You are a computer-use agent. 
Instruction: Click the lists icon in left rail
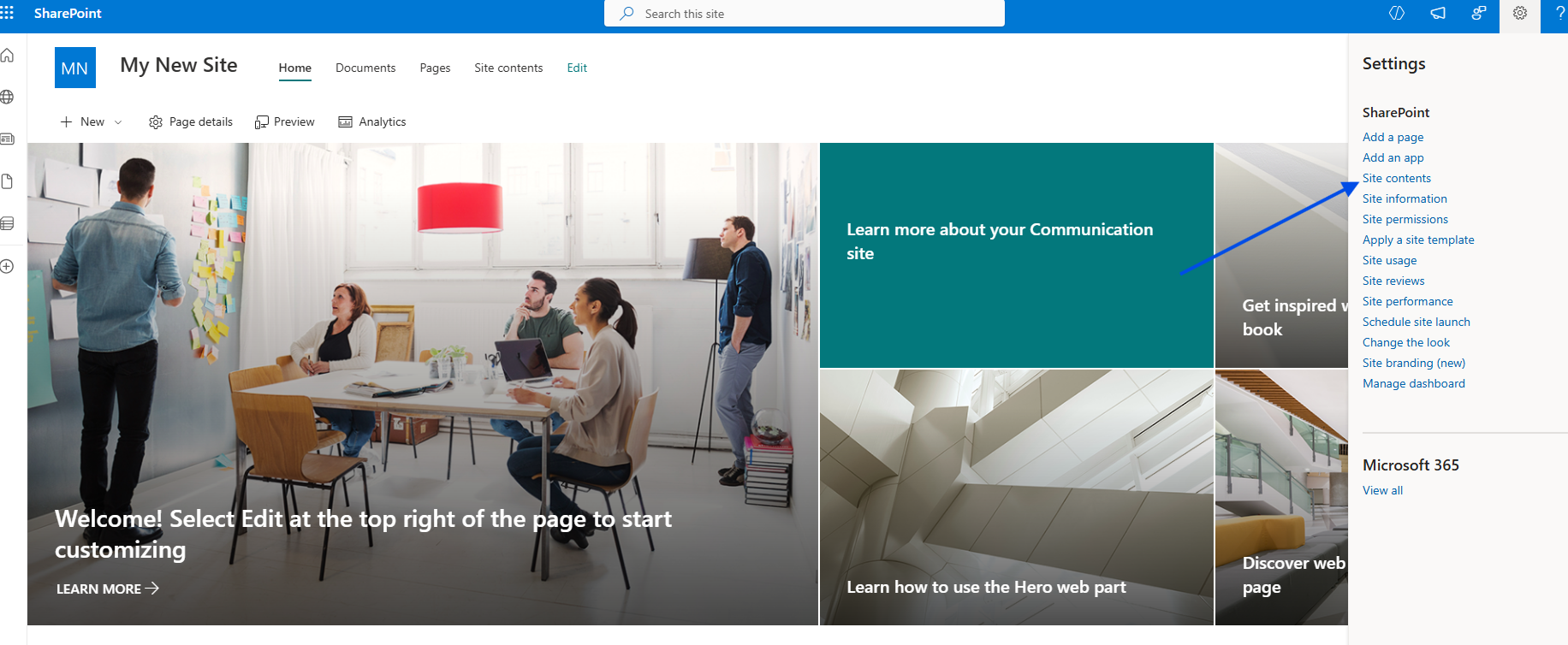[x=8, y=223]
